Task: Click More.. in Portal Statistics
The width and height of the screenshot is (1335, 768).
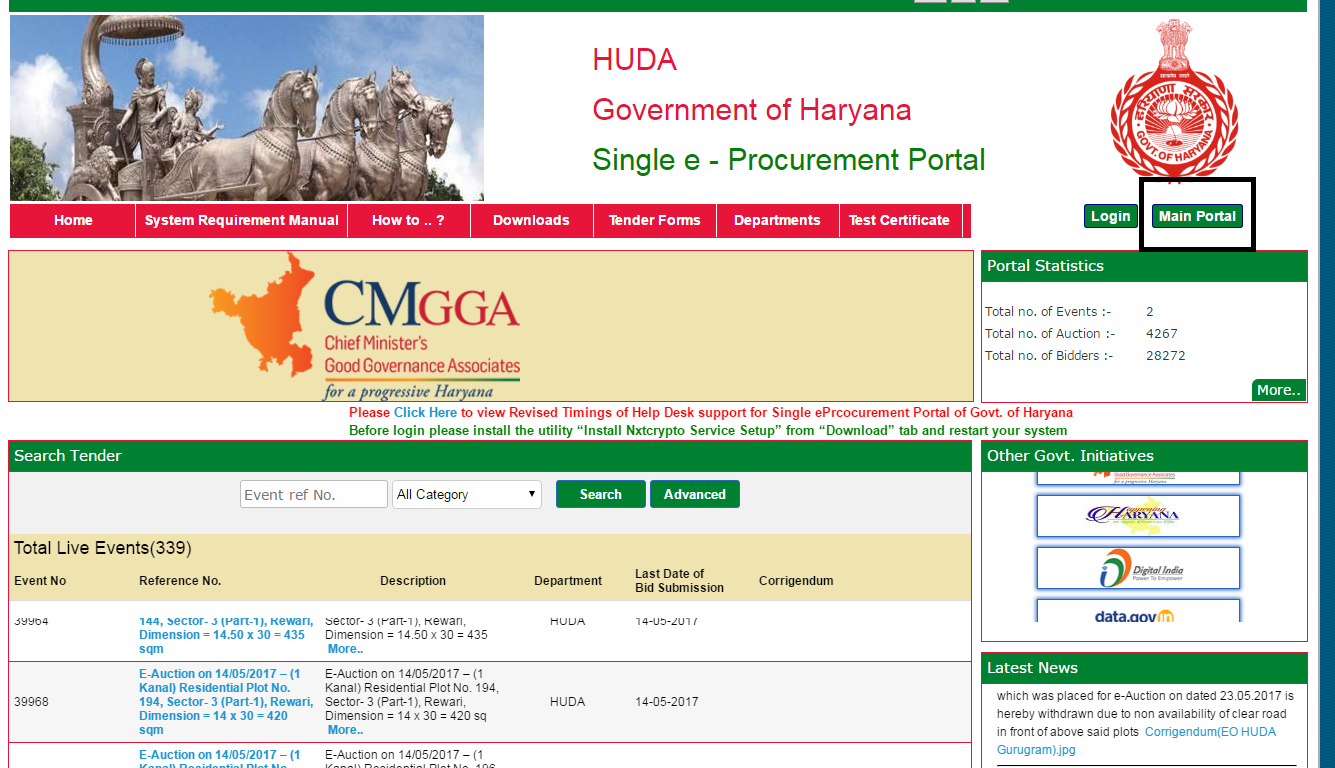Action: (x=1279, y=390)
